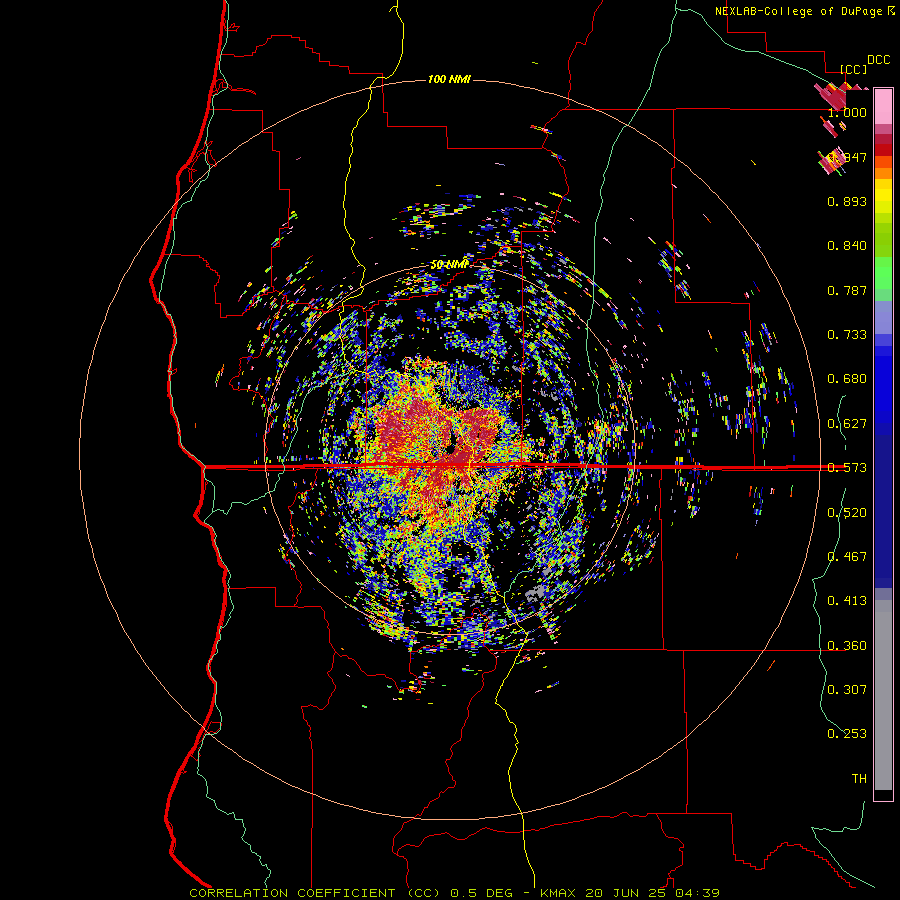
Task: Click the CORRELATION COEFFICIENT (CC) caption text
Action: point(315,893)
